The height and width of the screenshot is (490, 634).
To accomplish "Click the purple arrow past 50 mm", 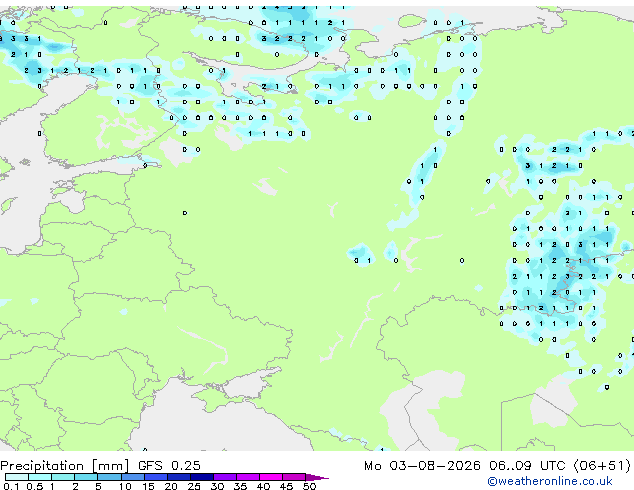I will click(317, 477).
